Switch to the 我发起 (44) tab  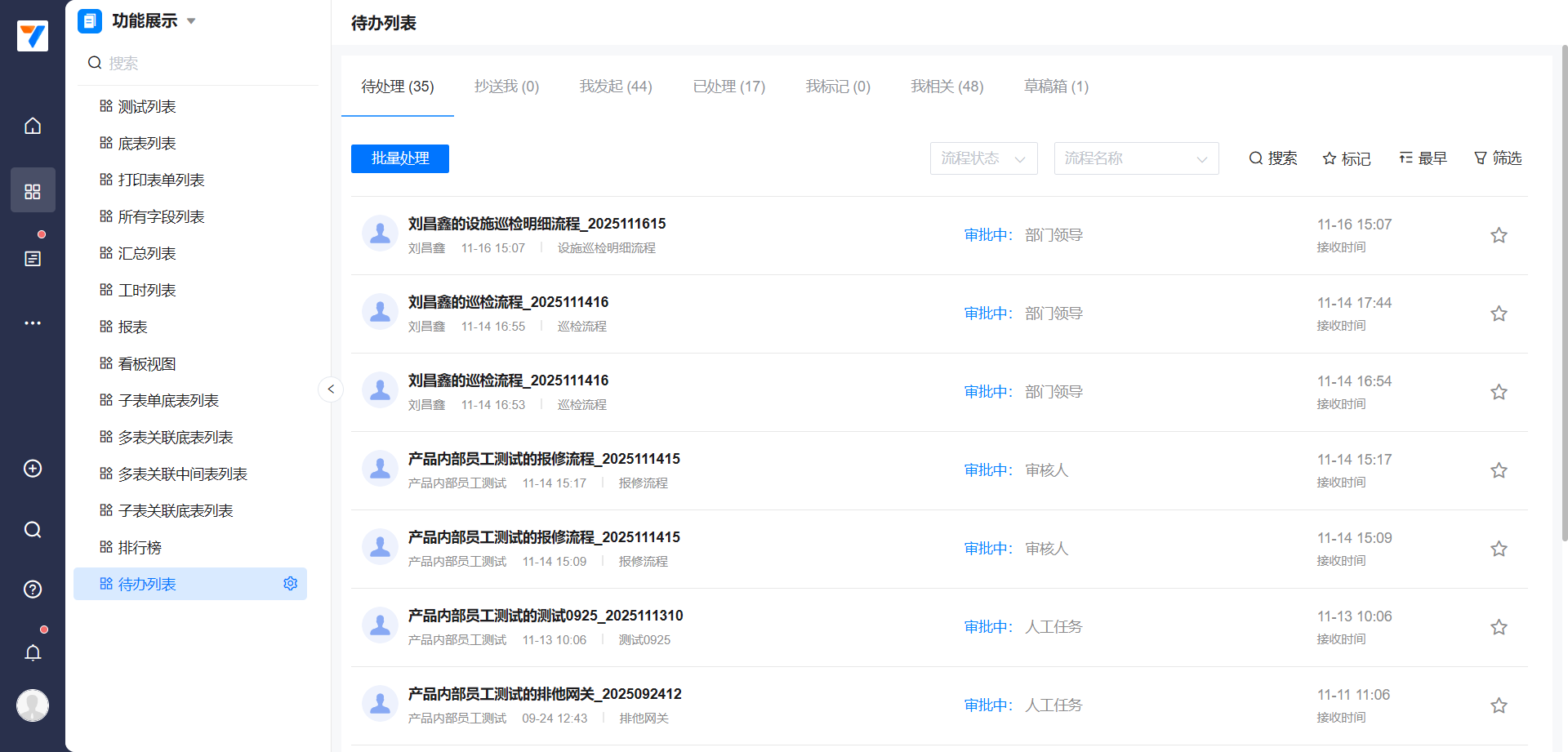[616, 87]
